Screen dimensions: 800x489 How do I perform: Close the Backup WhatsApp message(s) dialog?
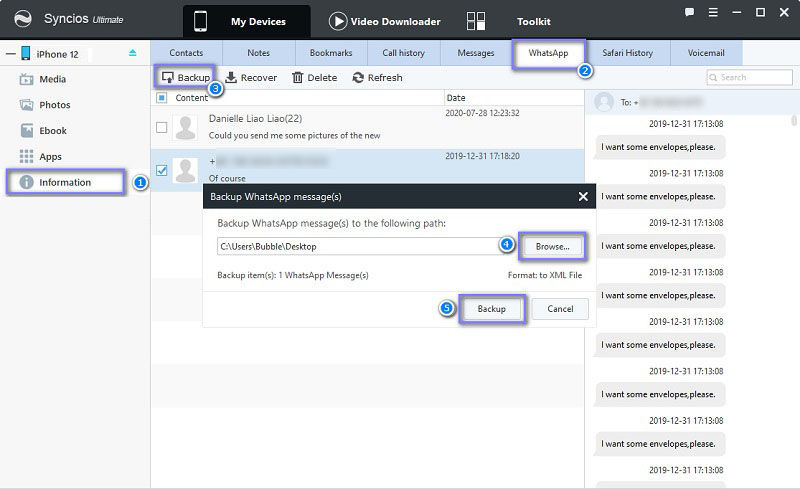[583, 197]
